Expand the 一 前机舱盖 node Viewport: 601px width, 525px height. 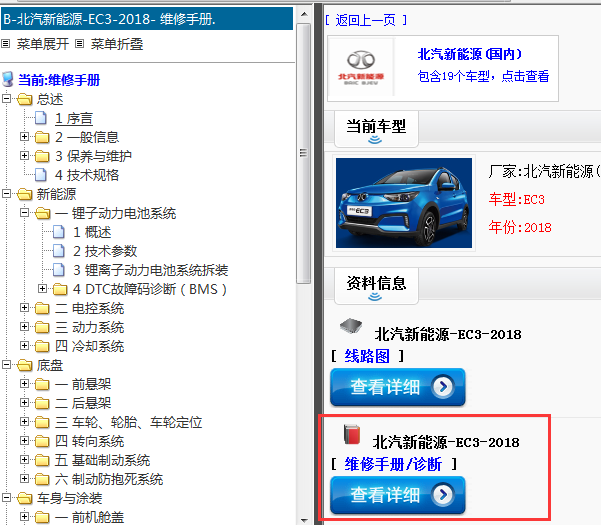point(24,517)
